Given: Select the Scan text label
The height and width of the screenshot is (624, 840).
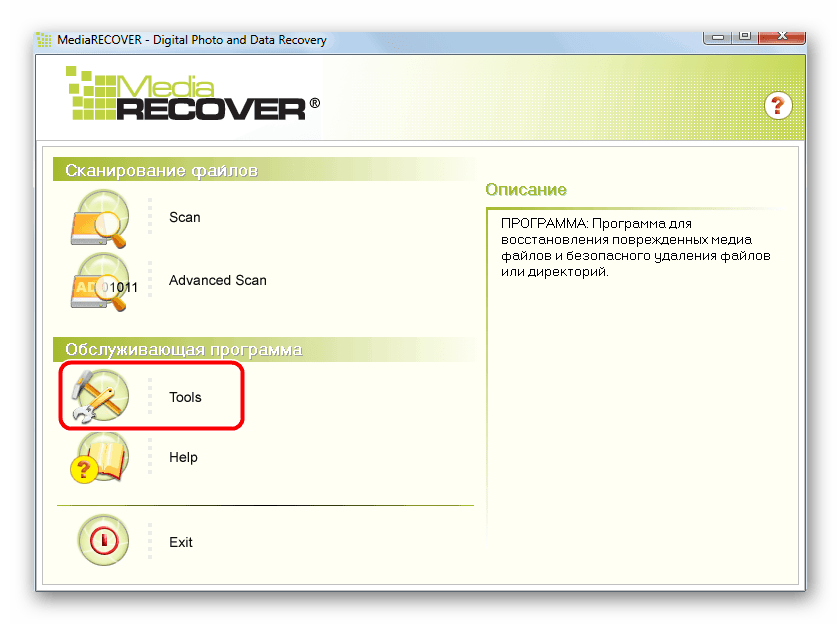Looking at the screenshot, I should (x=185, y=217).
